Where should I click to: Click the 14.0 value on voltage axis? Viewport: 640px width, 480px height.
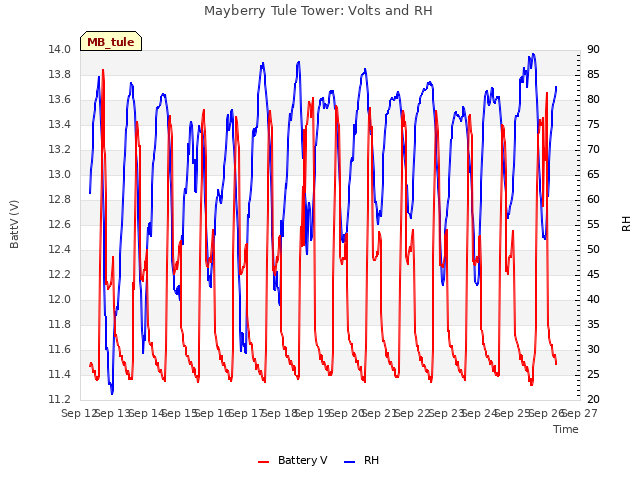pos(59,50)
